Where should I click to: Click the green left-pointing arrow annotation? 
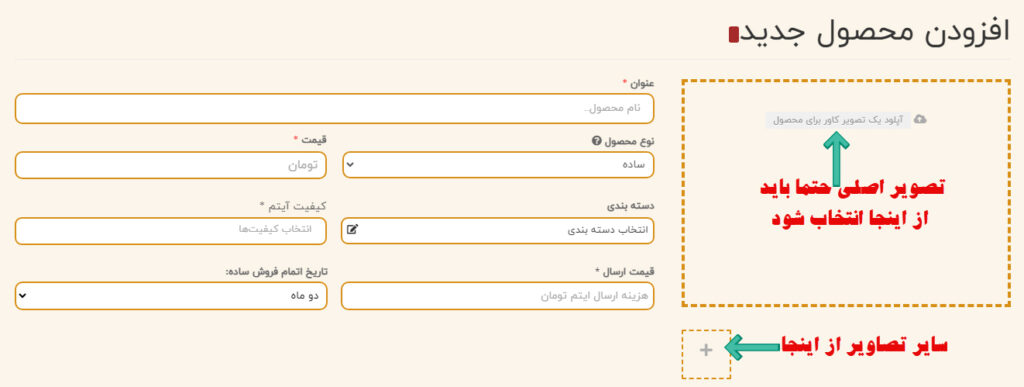[x=752, y=347]
